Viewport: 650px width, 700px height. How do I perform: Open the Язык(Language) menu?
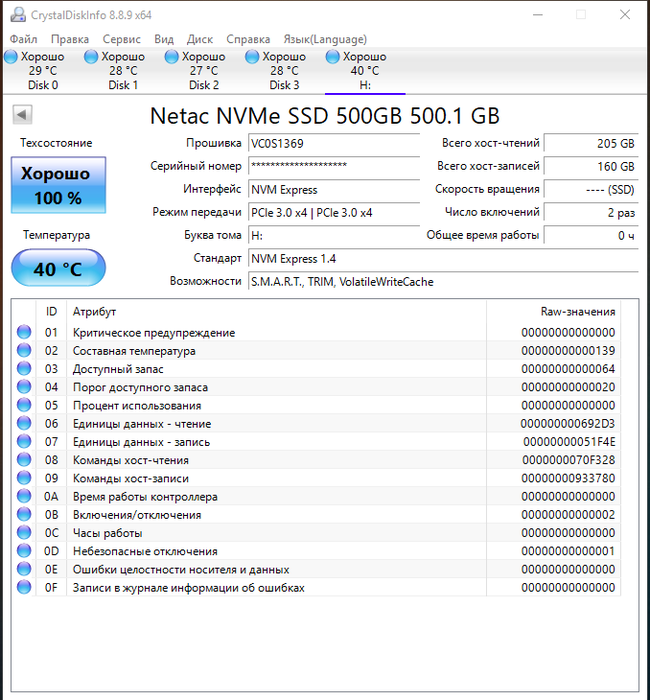pyautogui.click(x=325, y=39)
